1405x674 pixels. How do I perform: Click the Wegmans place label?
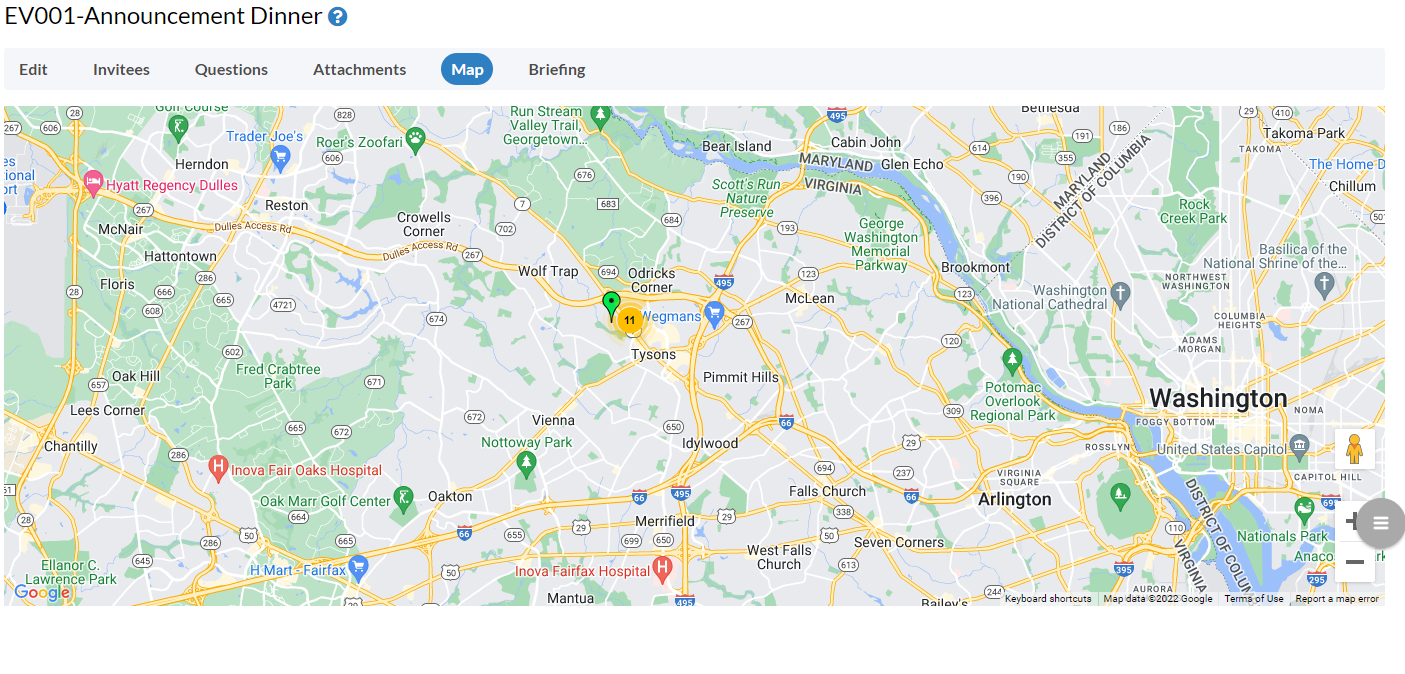pos(671,317)
